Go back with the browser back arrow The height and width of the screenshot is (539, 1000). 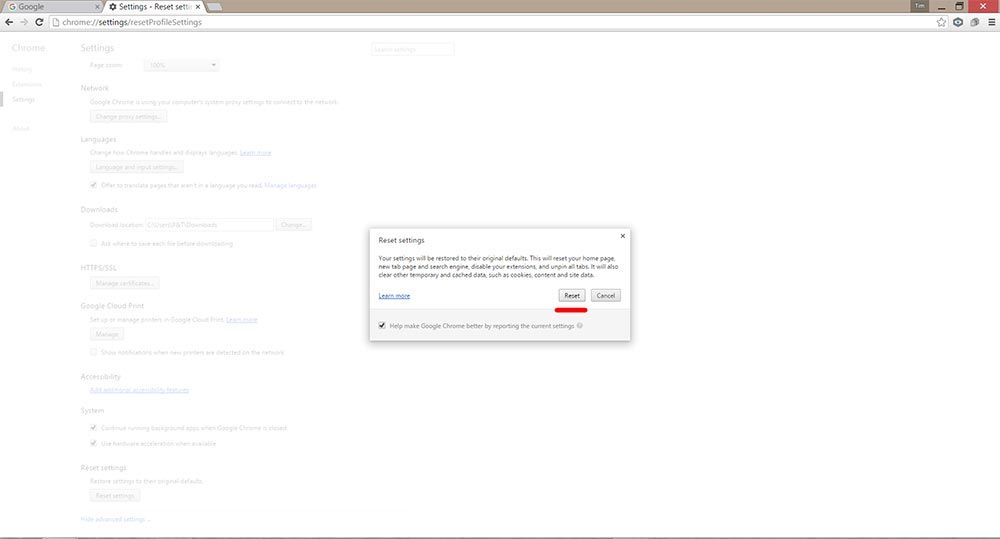pyautogui.click(x=9, y=22)
